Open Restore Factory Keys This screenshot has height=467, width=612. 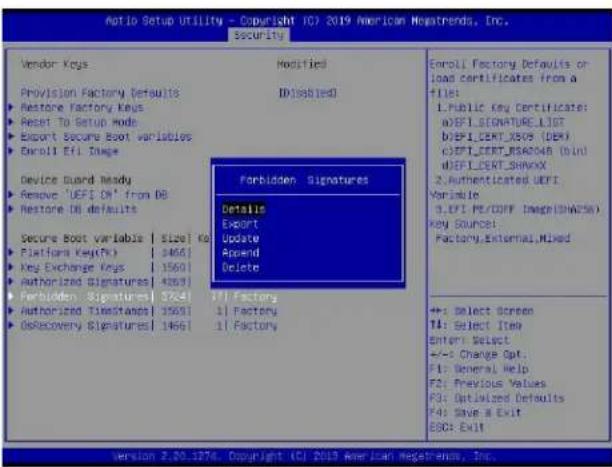[x=82, y=107]
